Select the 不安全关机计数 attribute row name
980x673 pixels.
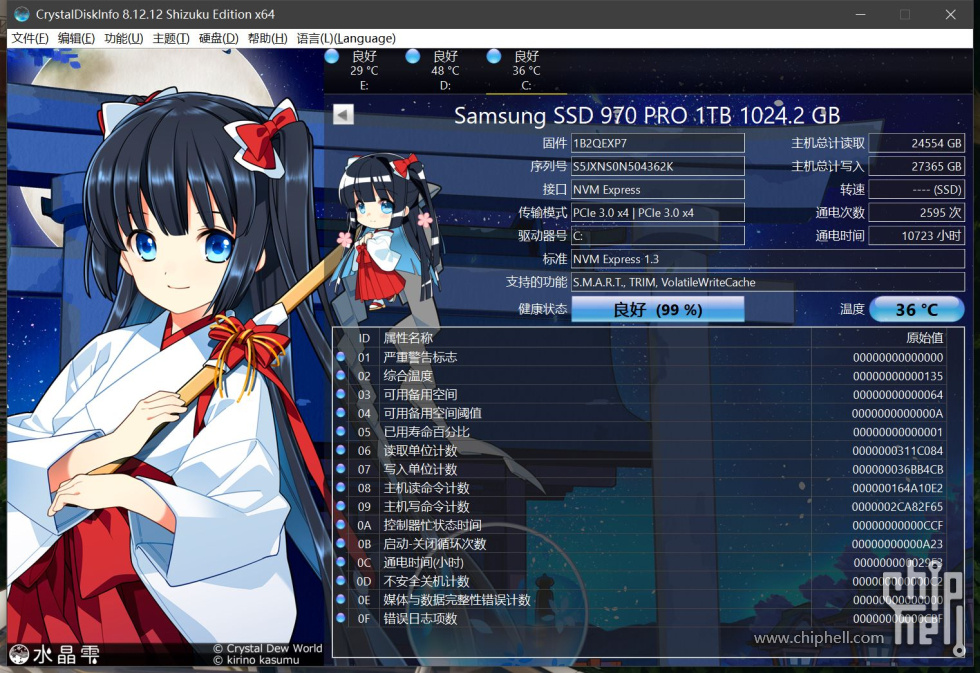tap(426, 582)
